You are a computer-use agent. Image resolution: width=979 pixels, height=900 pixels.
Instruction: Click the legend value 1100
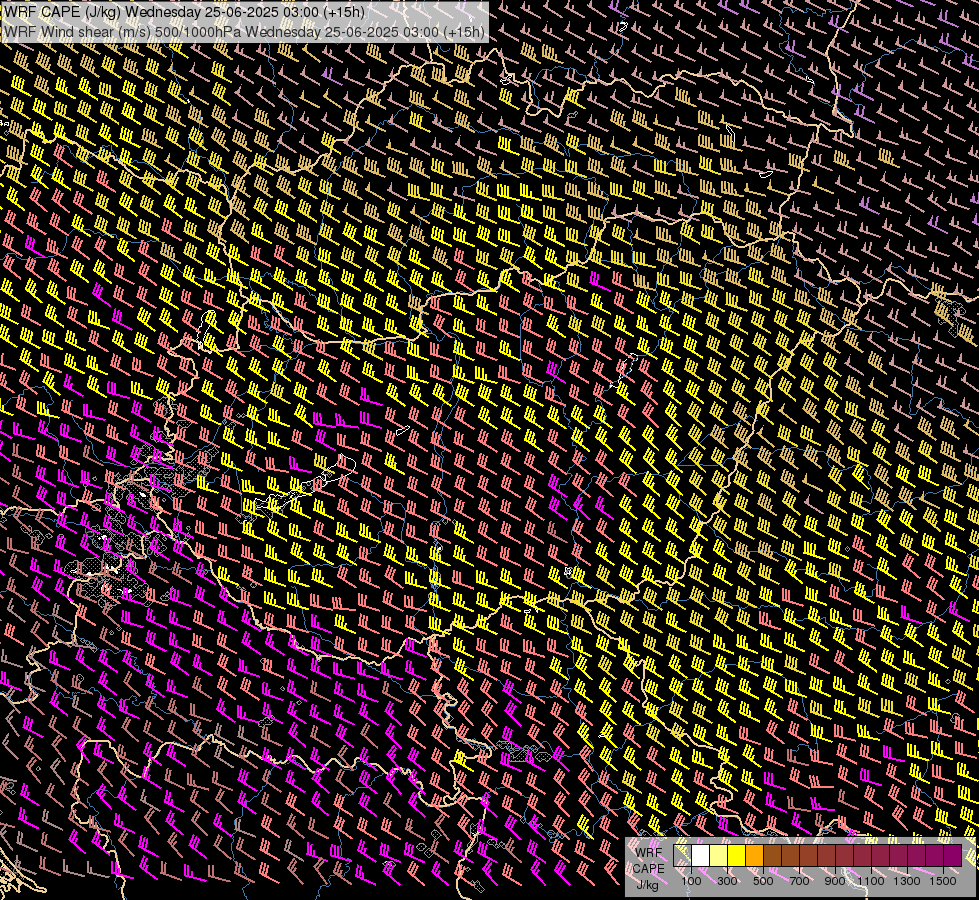pos(870,881)
